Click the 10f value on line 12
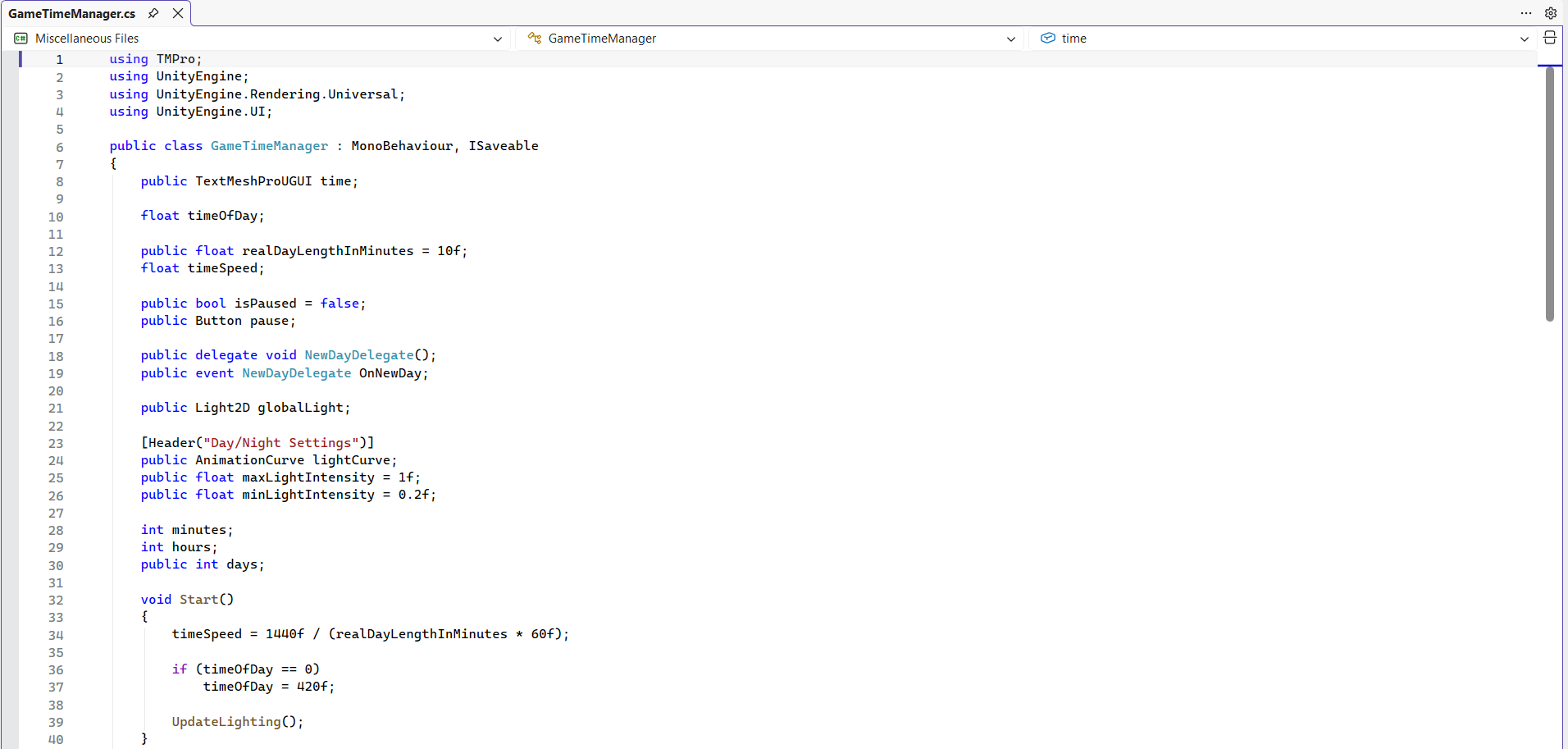 (449, 251)
